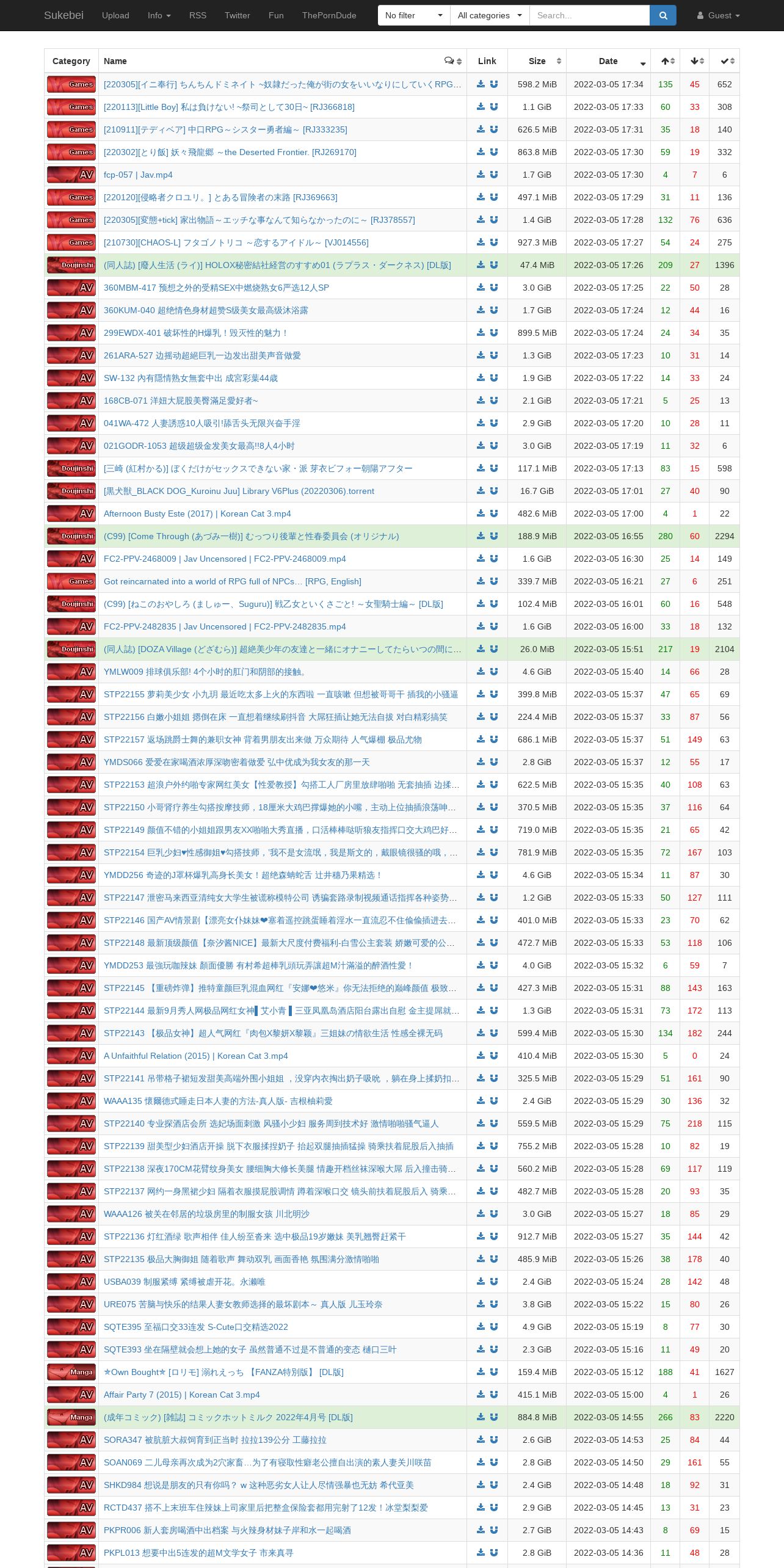Sort table by Date header
Screen dimensions: 784x1568
(609, 61)
